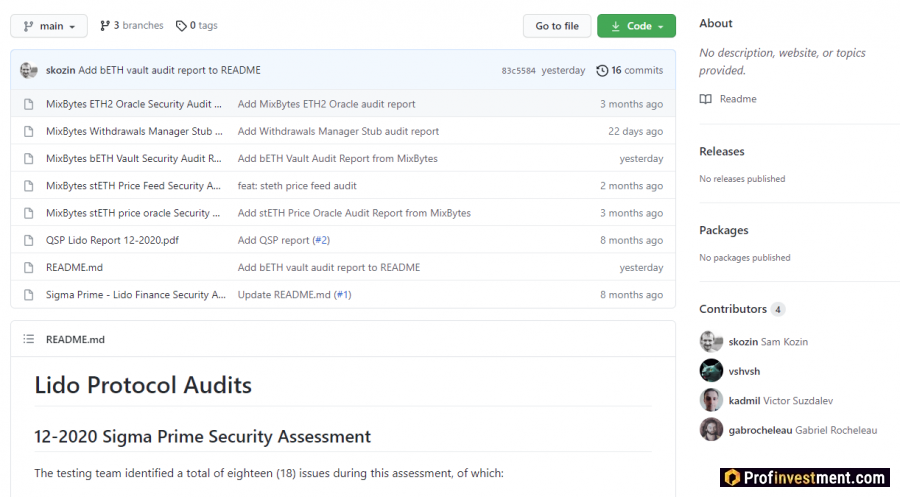Expand the green Code download dropdown

[636, 26]
